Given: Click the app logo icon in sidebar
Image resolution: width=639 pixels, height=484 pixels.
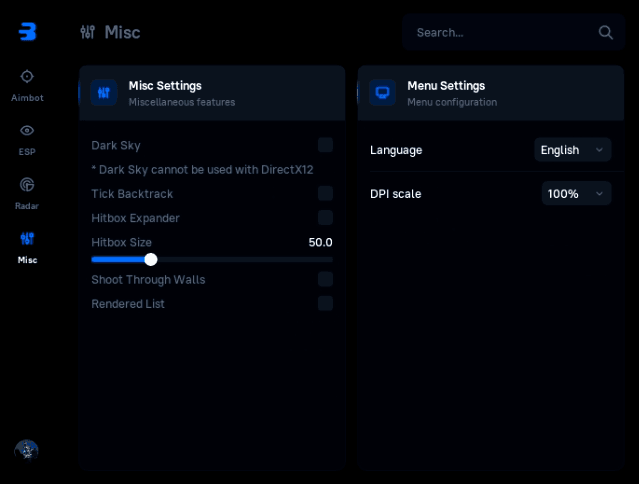Looking at the screenshot, I should coord(27,31).
